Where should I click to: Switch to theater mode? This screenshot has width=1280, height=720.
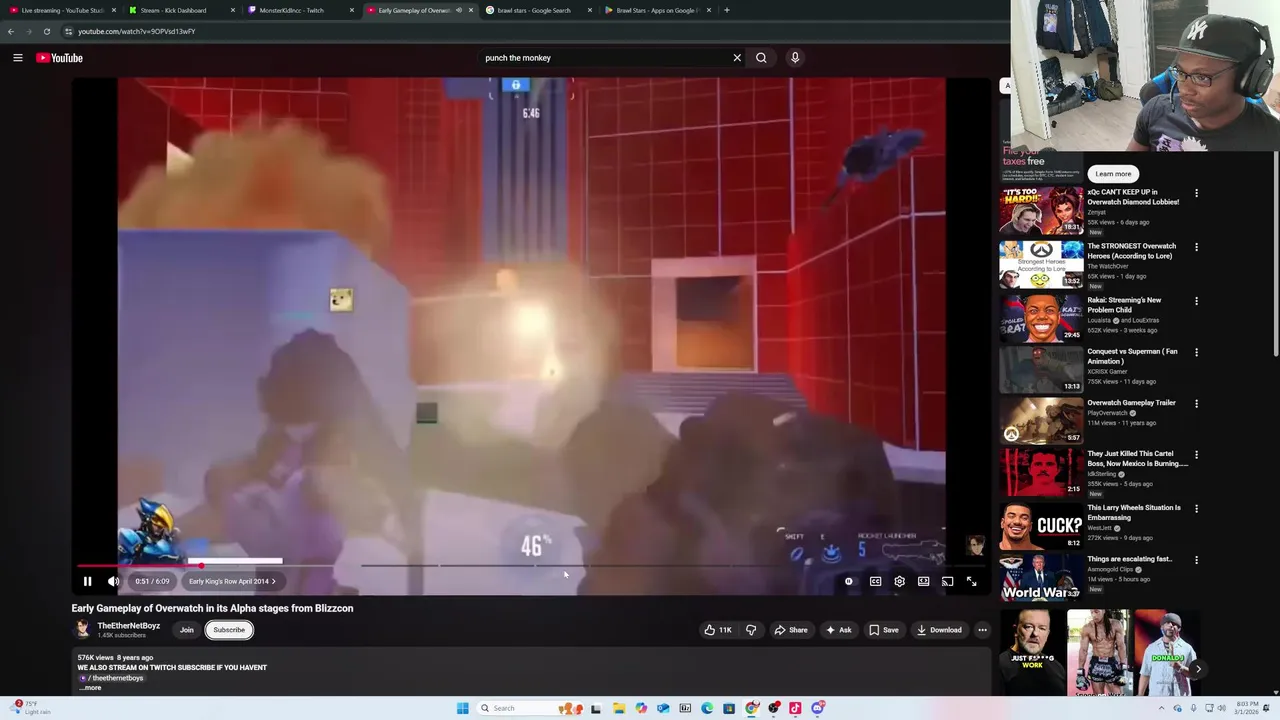coord(923,581)
